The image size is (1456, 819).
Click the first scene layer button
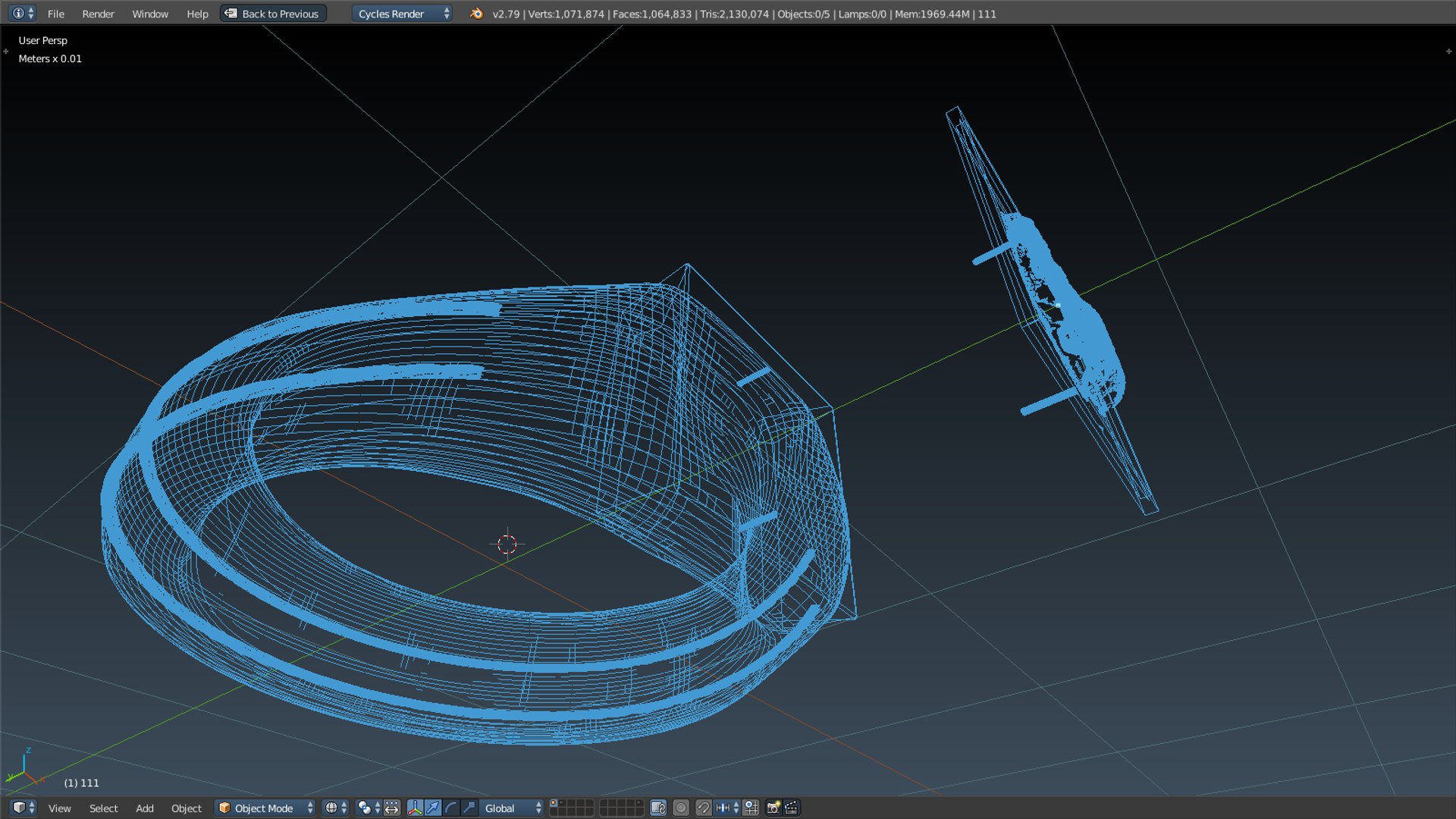554,803
